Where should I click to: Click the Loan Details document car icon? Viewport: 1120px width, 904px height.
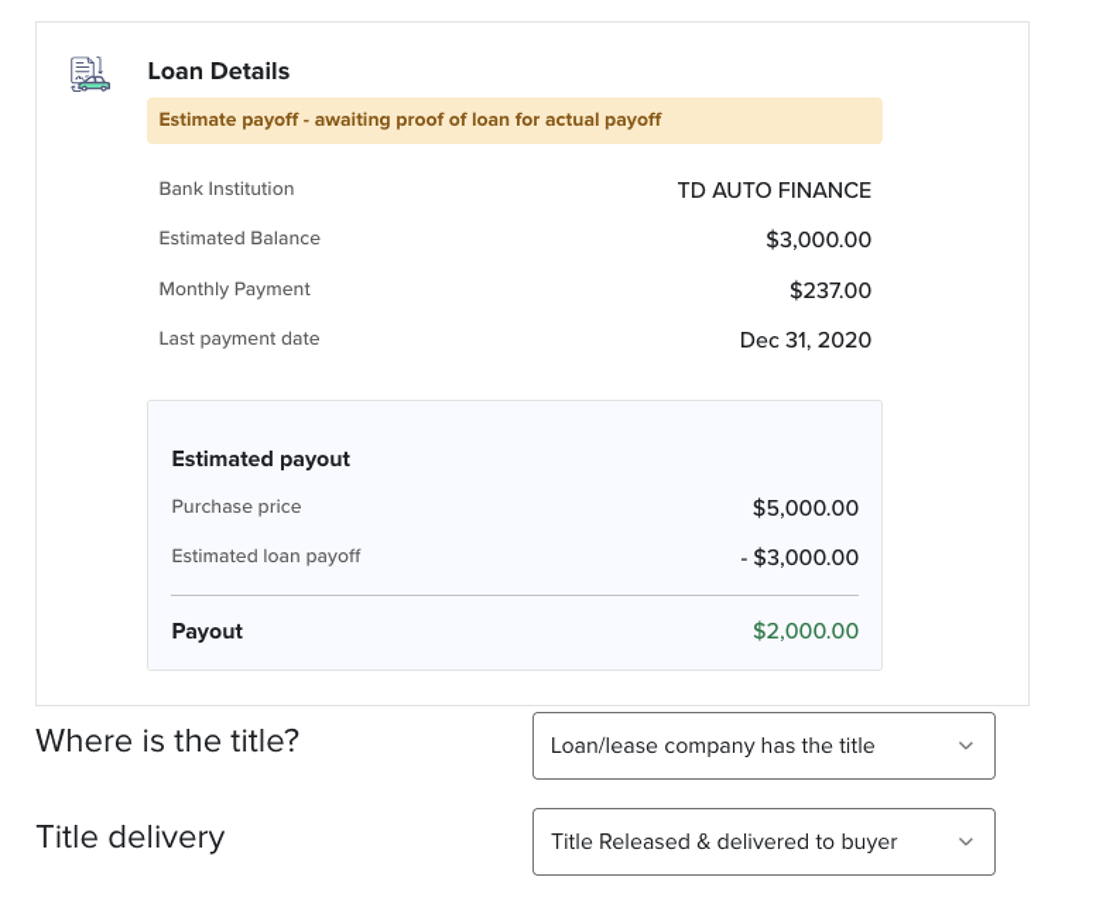[89, 75]
